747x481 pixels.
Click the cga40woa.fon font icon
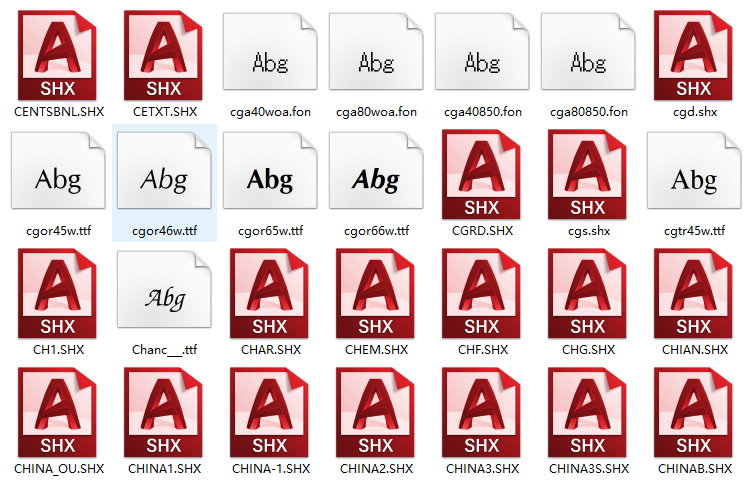(x=270, y=51)
